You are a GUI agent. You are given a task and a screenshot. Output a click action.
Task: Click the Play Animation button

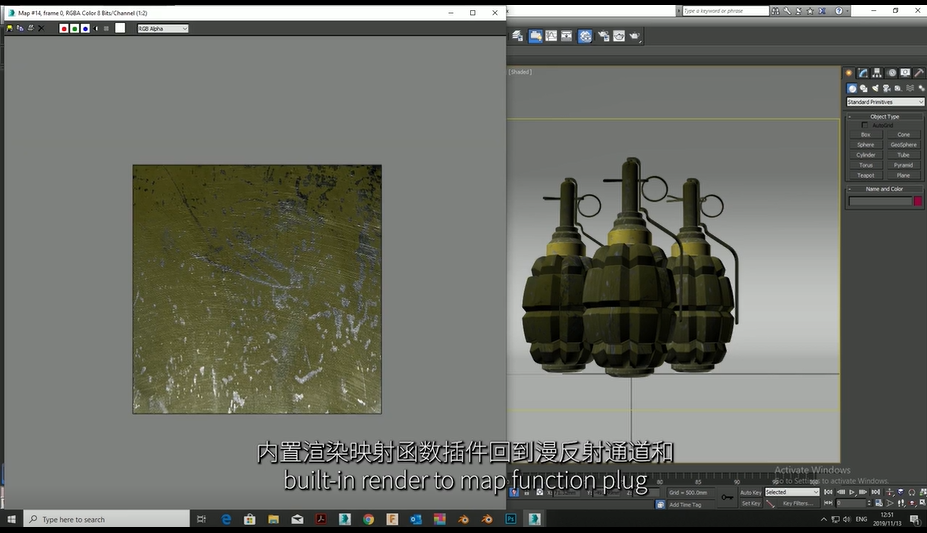pos(852,492)
